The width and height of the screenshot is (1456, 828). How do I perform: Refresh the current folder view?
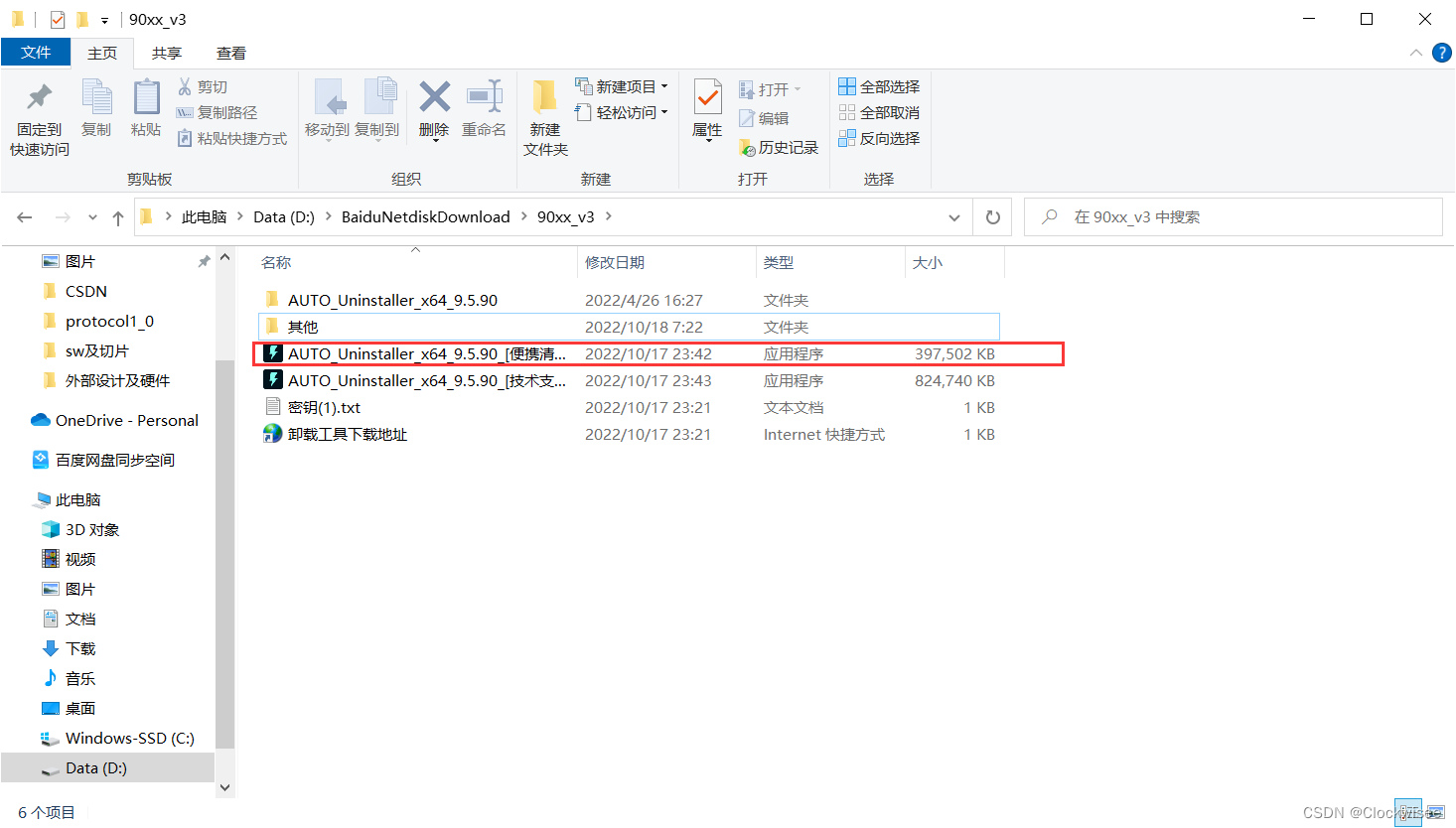(992, 217)
